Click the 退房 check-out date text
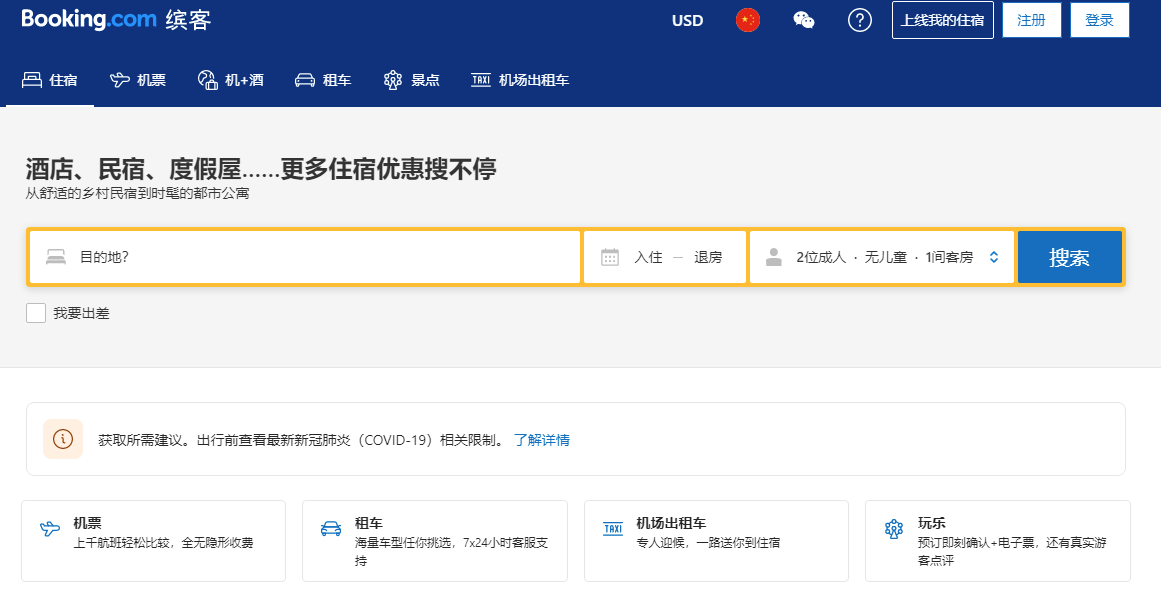This screenshot has height=595, width=1161. (x=708, y=257)
